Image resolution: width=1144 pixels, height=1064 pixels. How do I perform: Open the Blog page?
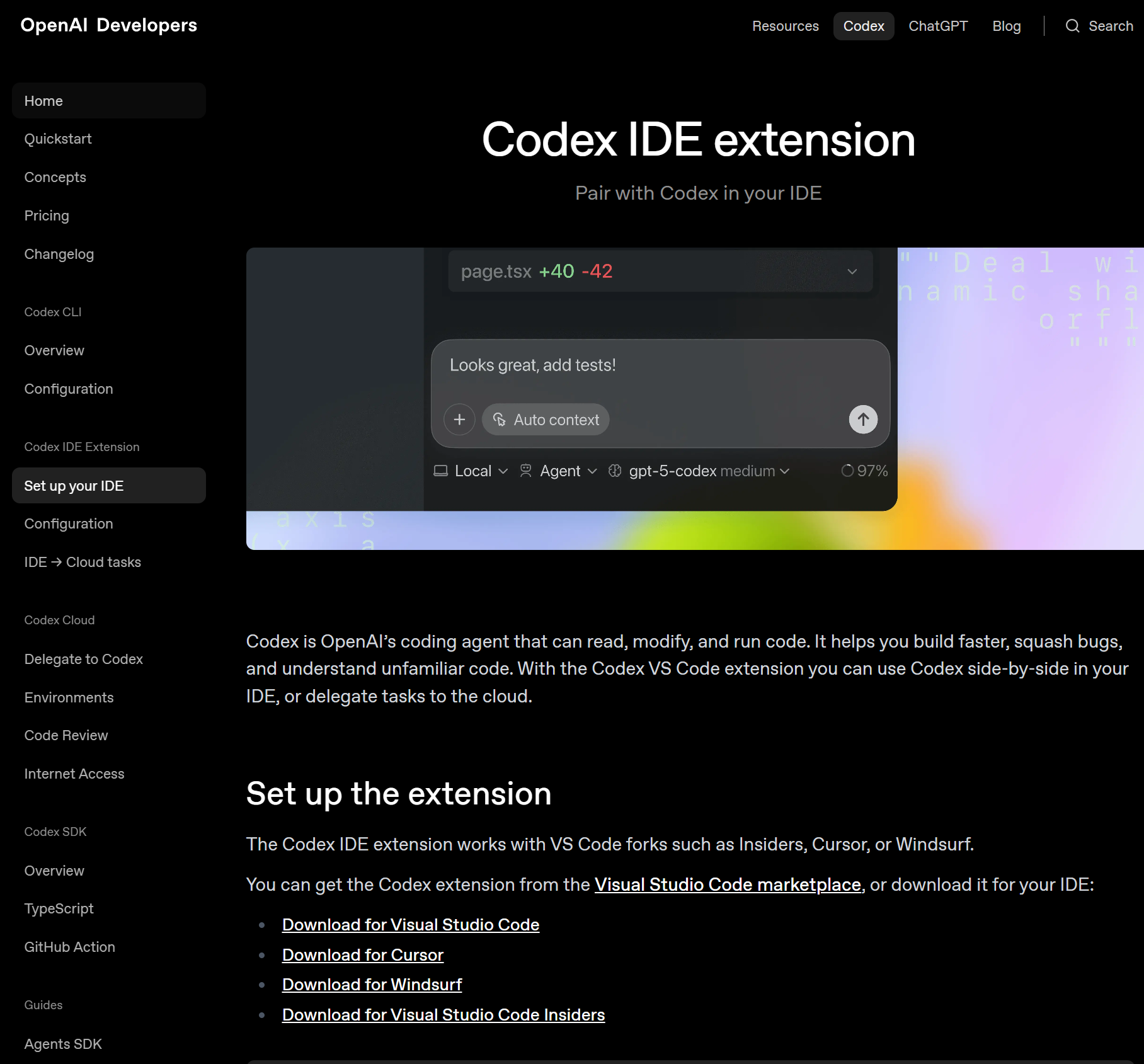click(x=1006, y=26)
